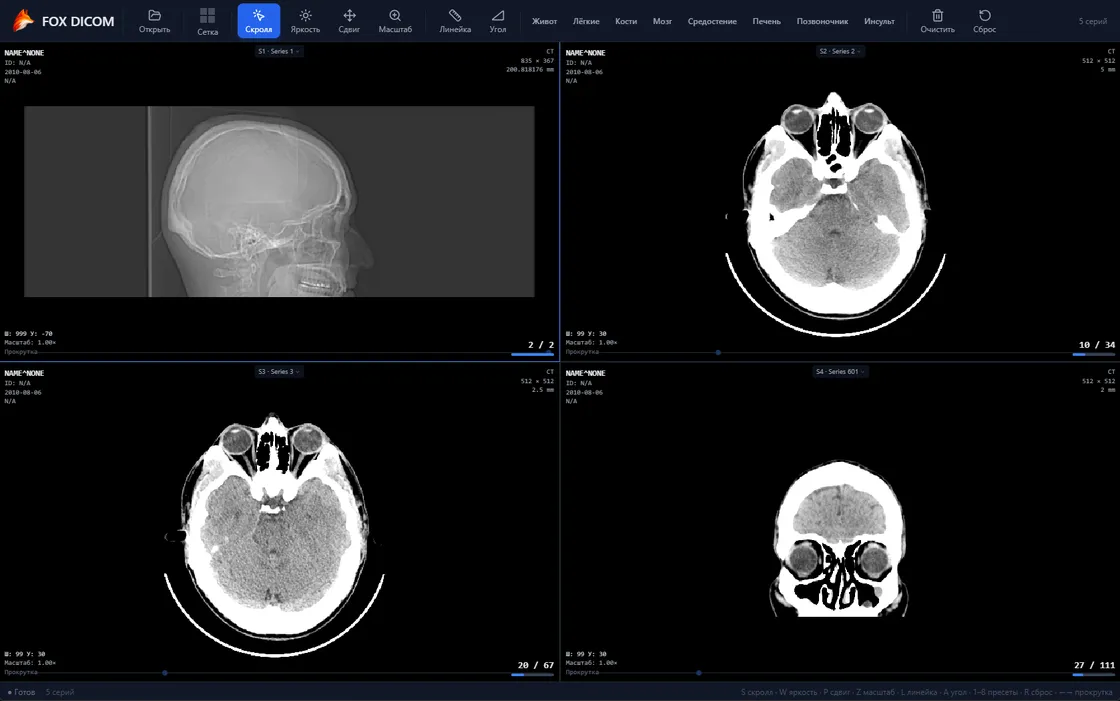Apply the Живот window preset
This screenshot has width=1120, height=701.
[x=544, y=21]
